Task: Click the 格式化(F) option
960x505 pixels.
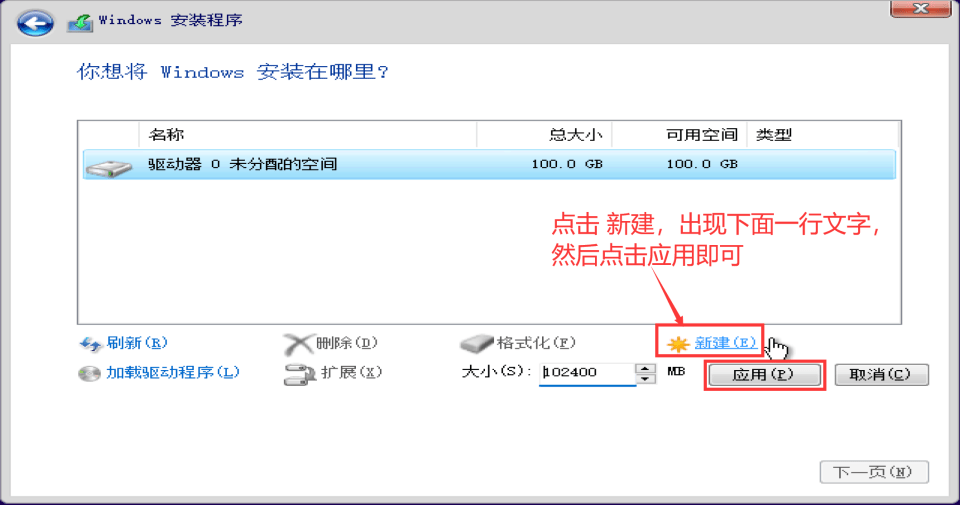Action: tap(536, 343)
